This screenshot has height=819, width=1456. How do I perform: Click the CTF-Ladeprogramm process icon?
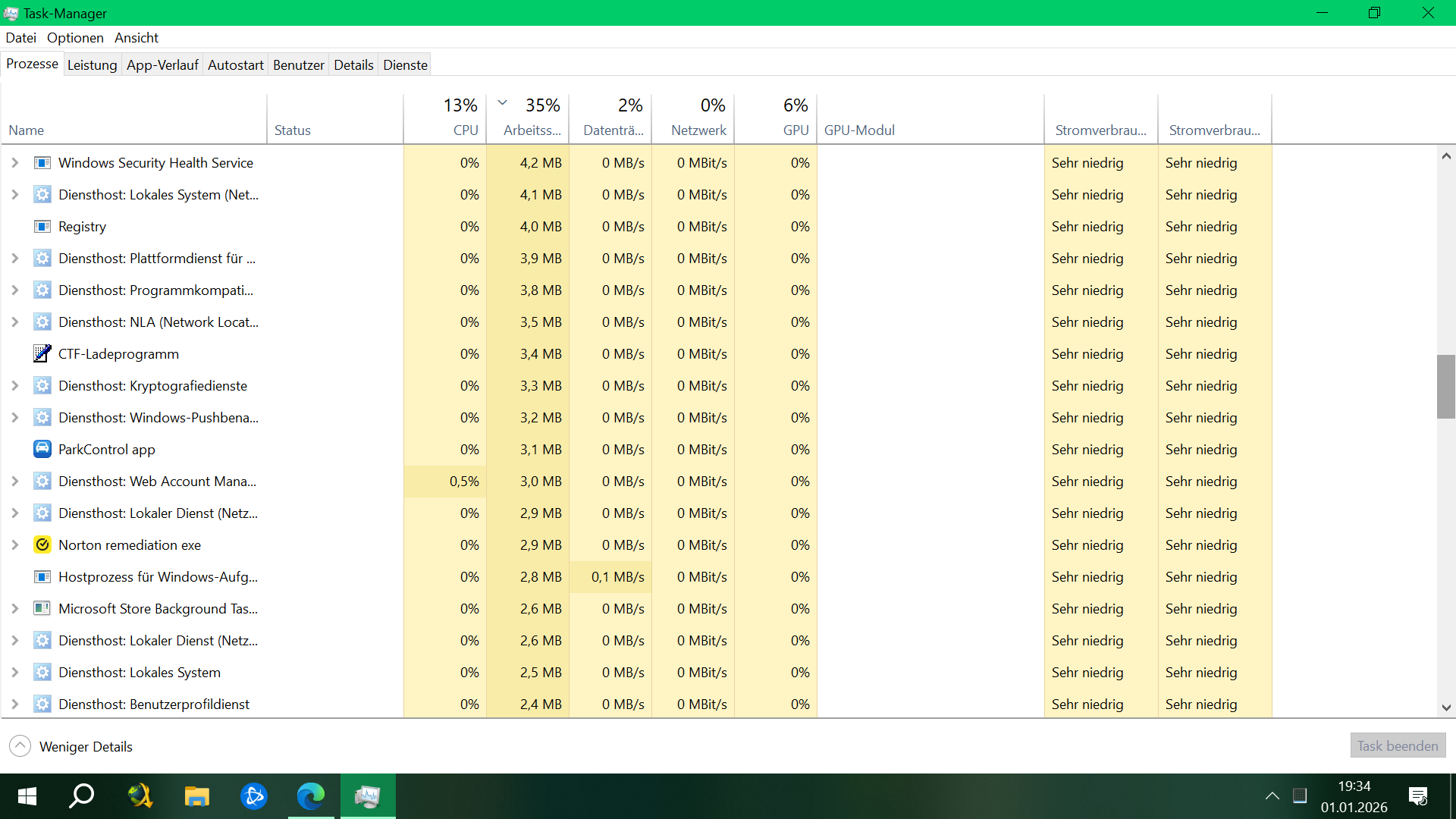tap(42, 353)
